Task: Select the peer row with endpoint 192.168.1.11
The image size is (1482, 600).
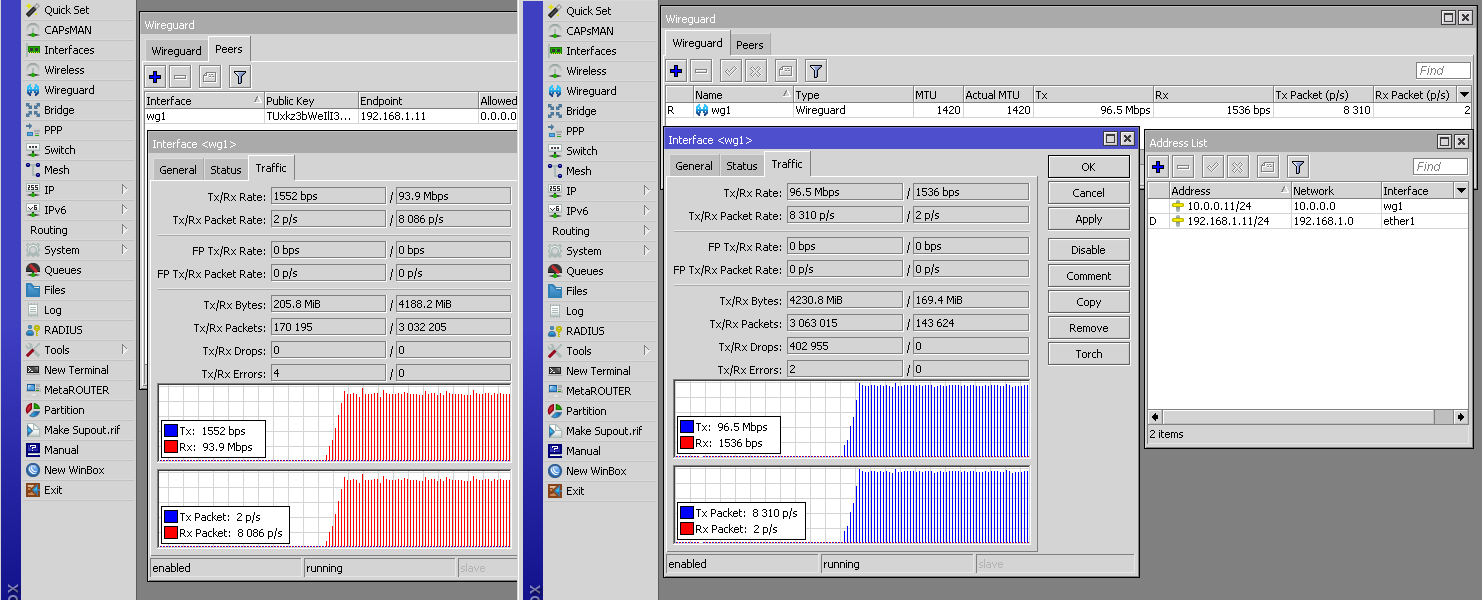Action: [x=330, y=116]
